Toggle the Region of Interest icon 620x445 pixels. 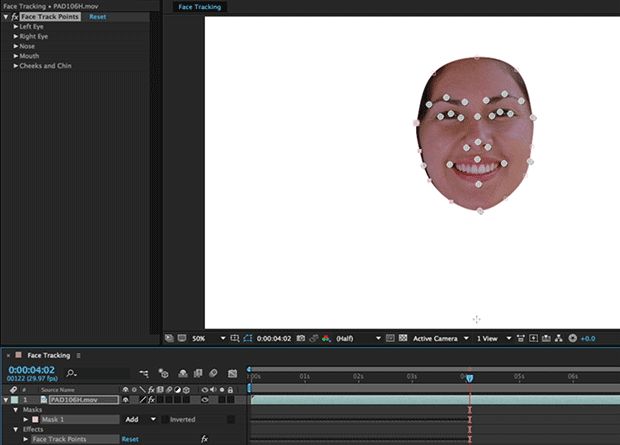(390, 338)
